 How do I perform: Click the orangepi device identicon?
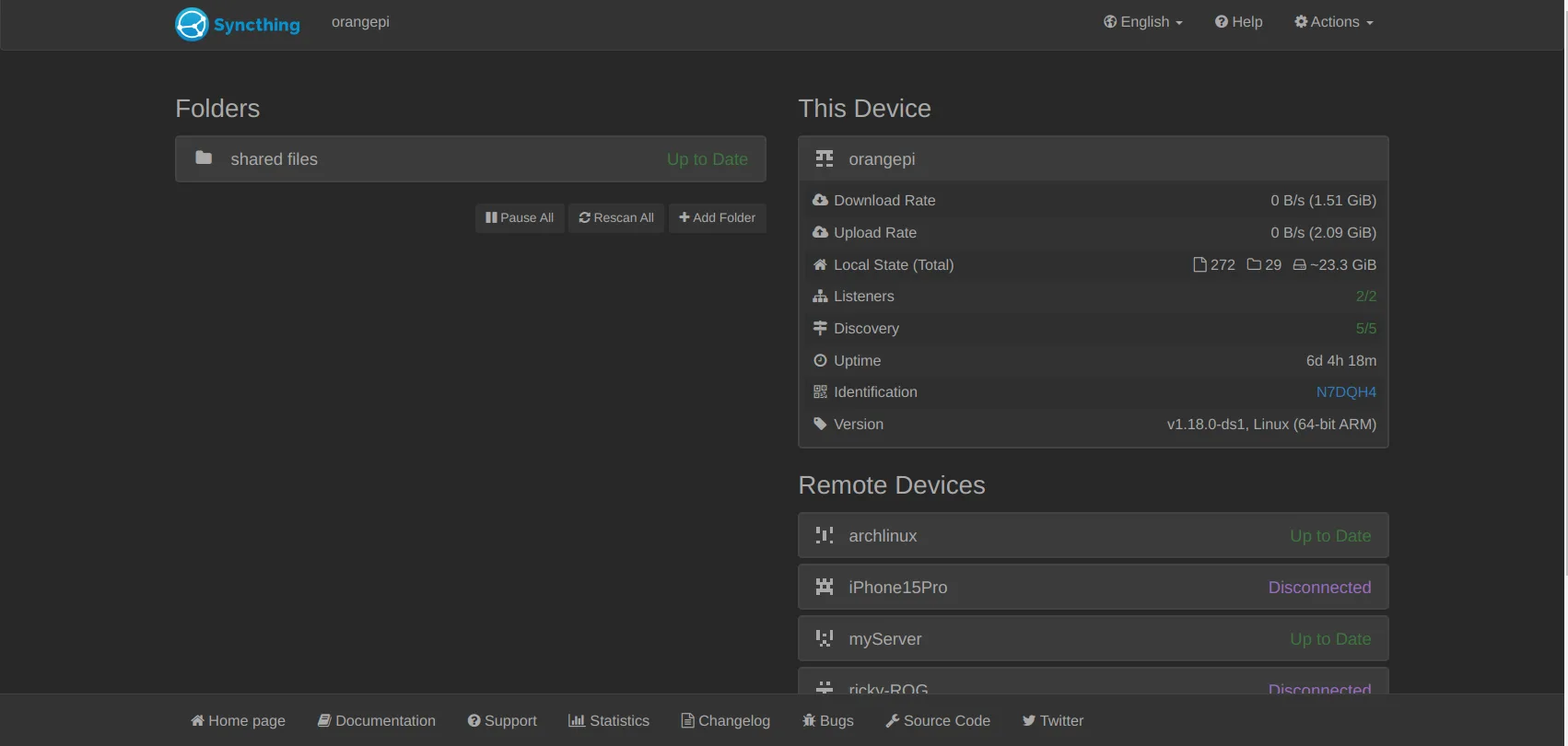(x=825, y=159)
